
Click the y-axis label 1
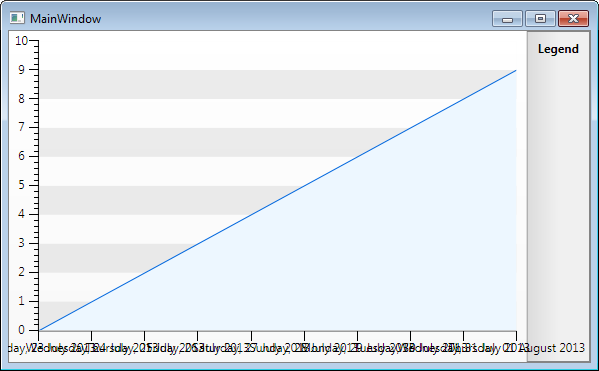21,301
